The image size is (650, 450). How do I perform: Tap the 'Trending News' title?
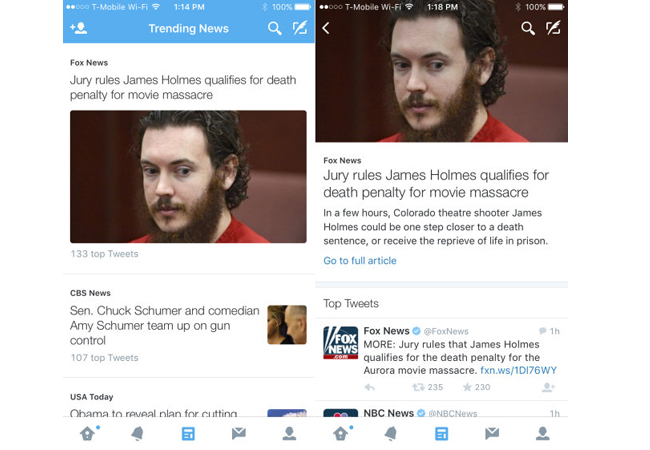[x=189, y=28]
